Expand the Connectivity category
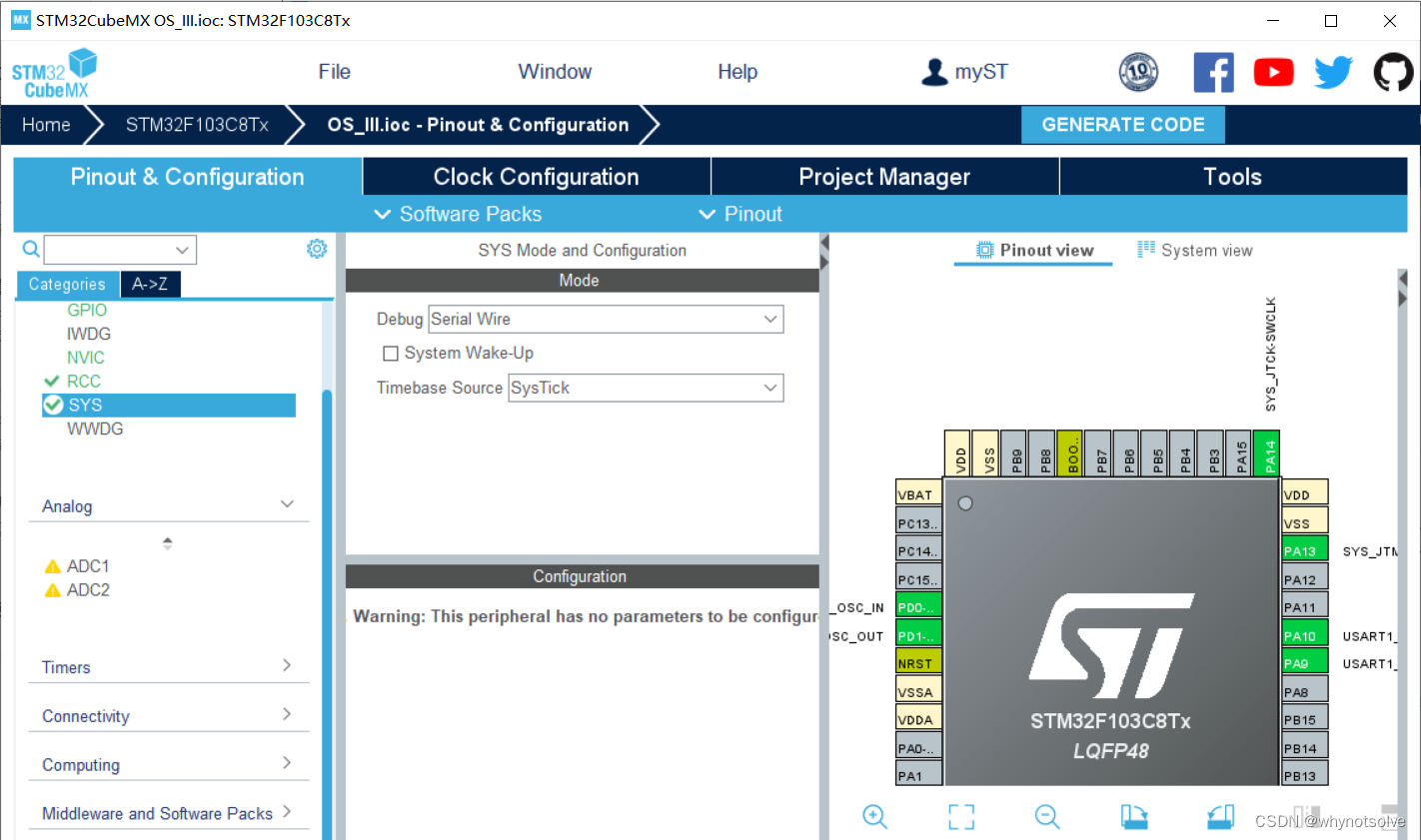The width and height of the screenshot is (1421, 840). [169, 715]
